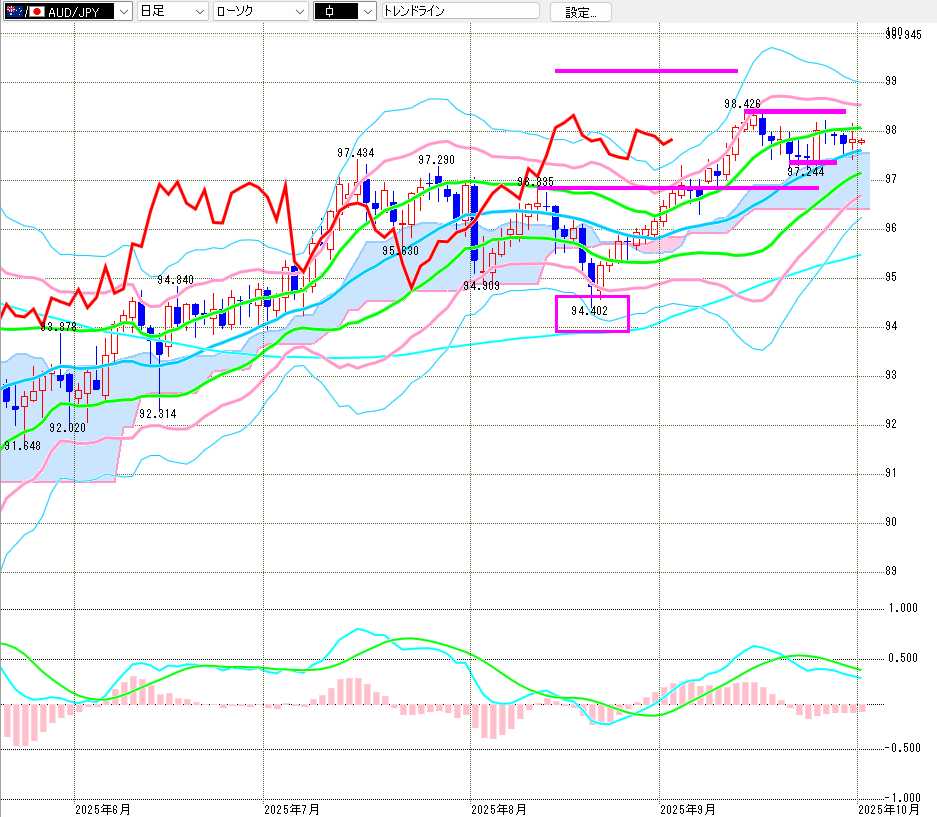The height and width of the screenshot is (817, 937).
Task: Click the 97.434 high price label
Action: click(x=356, y=153)
